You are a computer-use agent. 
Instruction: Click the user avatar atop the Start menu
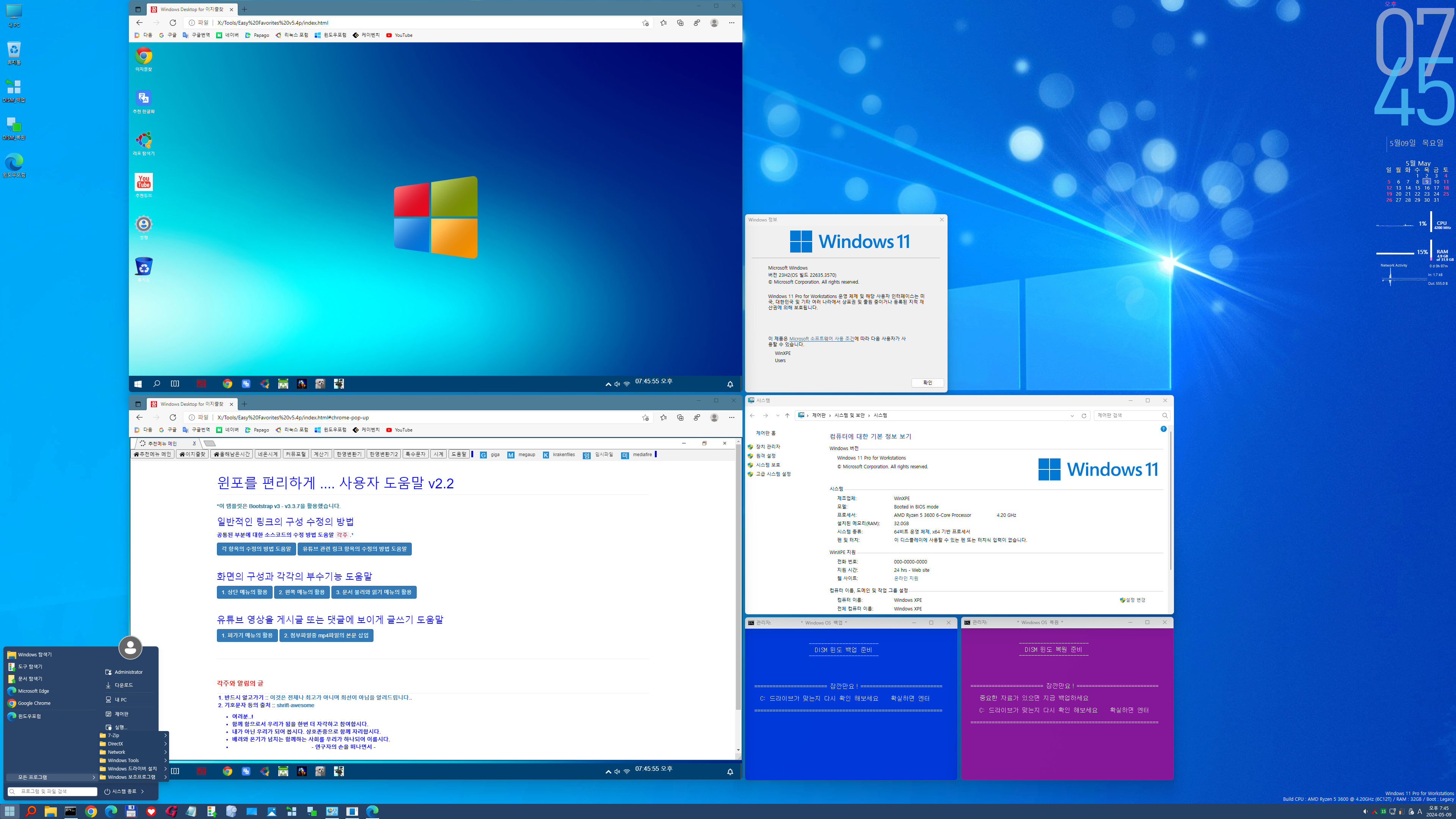click(130, 648)
